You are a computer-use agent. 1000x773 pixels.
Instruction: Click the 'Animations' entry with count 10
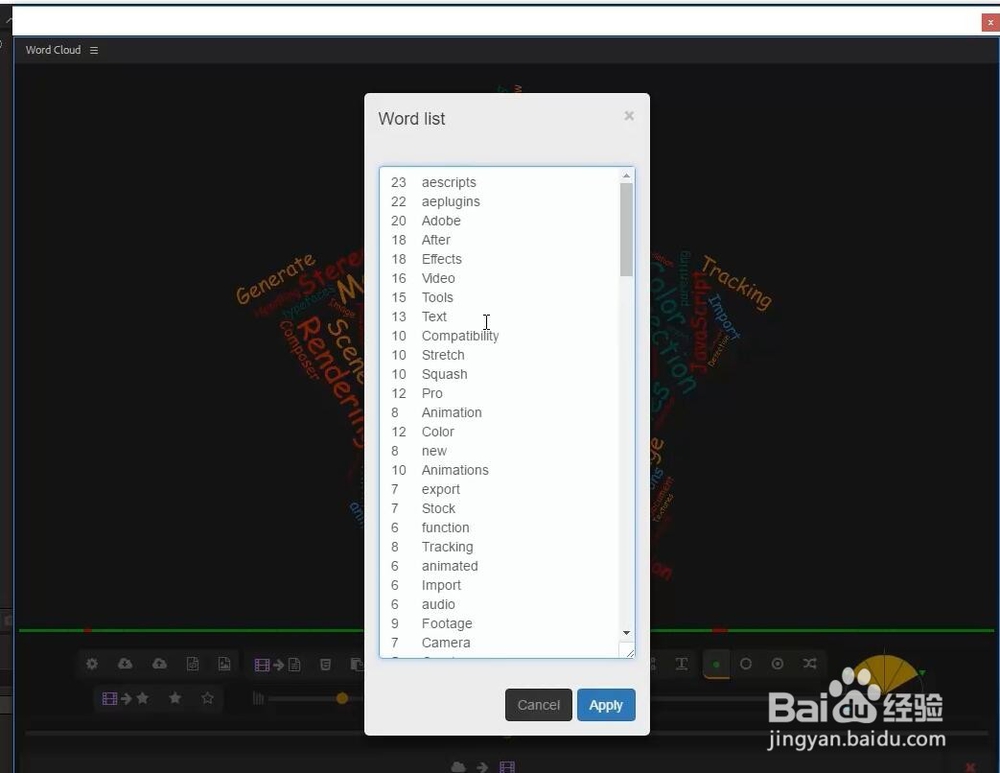click(x=455, y=469)
